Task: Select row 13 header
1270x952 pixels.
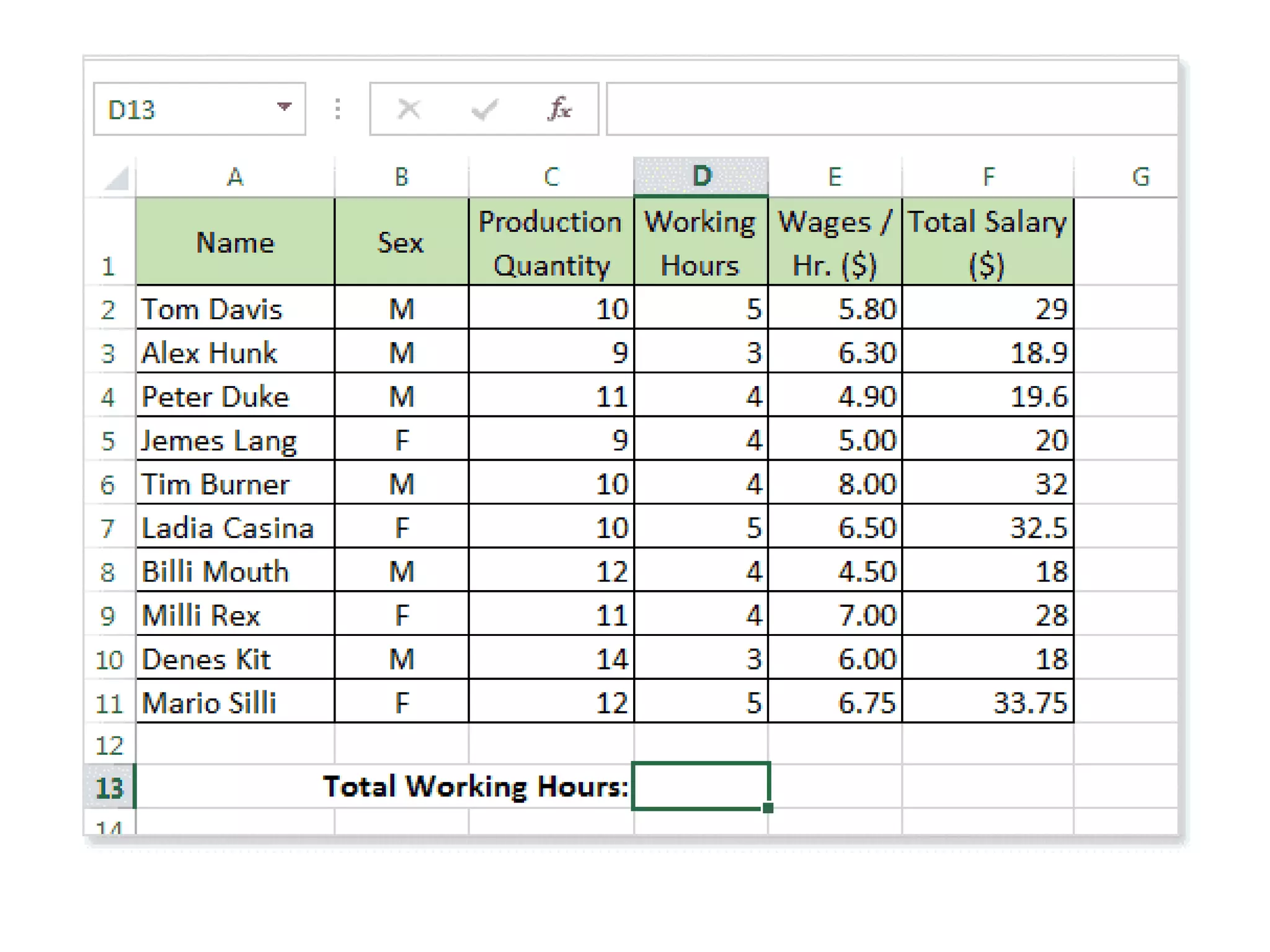Action: coord(109,787)
